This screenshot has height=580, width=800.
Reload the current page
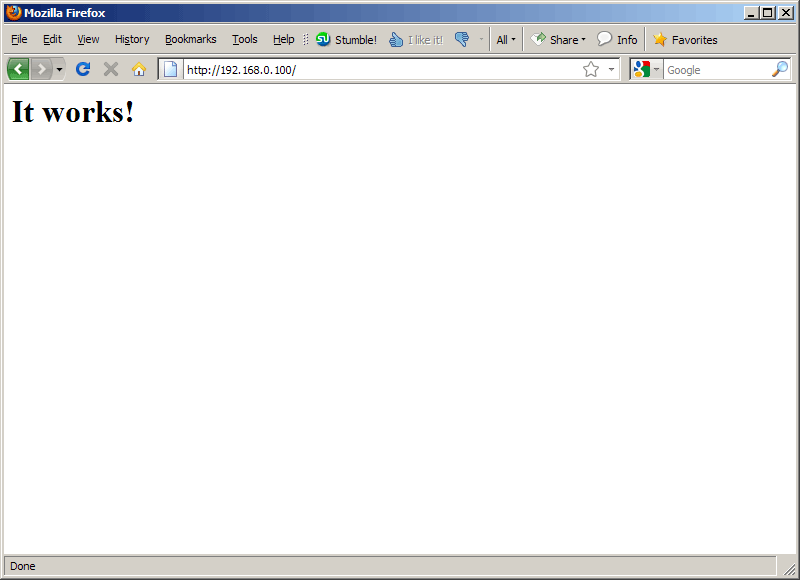tap(83, 69)
